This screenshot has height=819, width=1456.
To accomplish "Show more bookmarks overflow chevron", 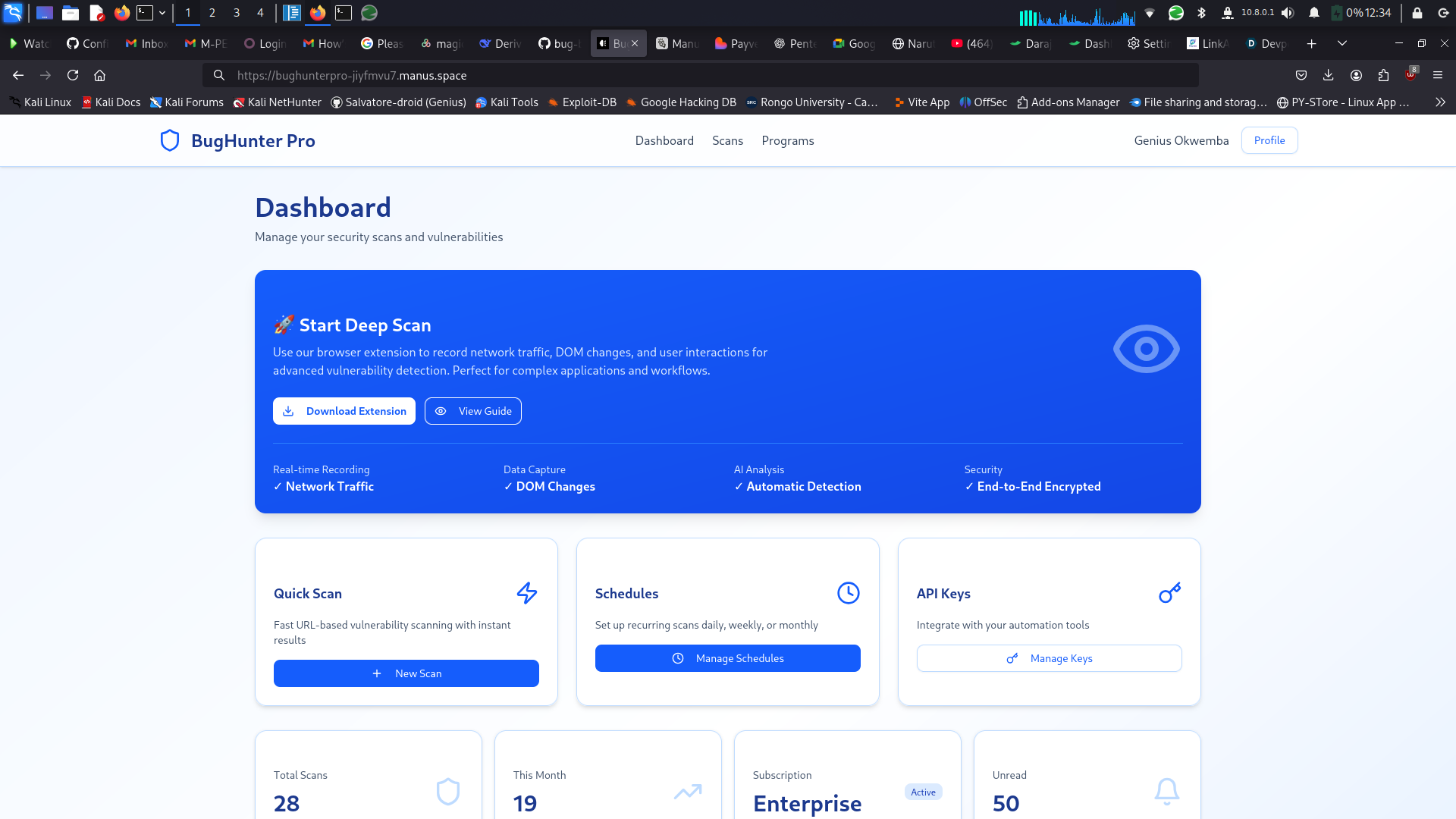I will [x=1440, y=102].
